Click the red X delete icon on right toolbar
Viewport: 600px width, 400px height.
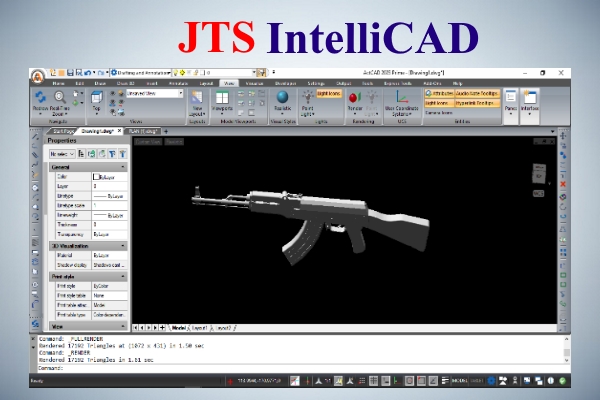(563, 184)
